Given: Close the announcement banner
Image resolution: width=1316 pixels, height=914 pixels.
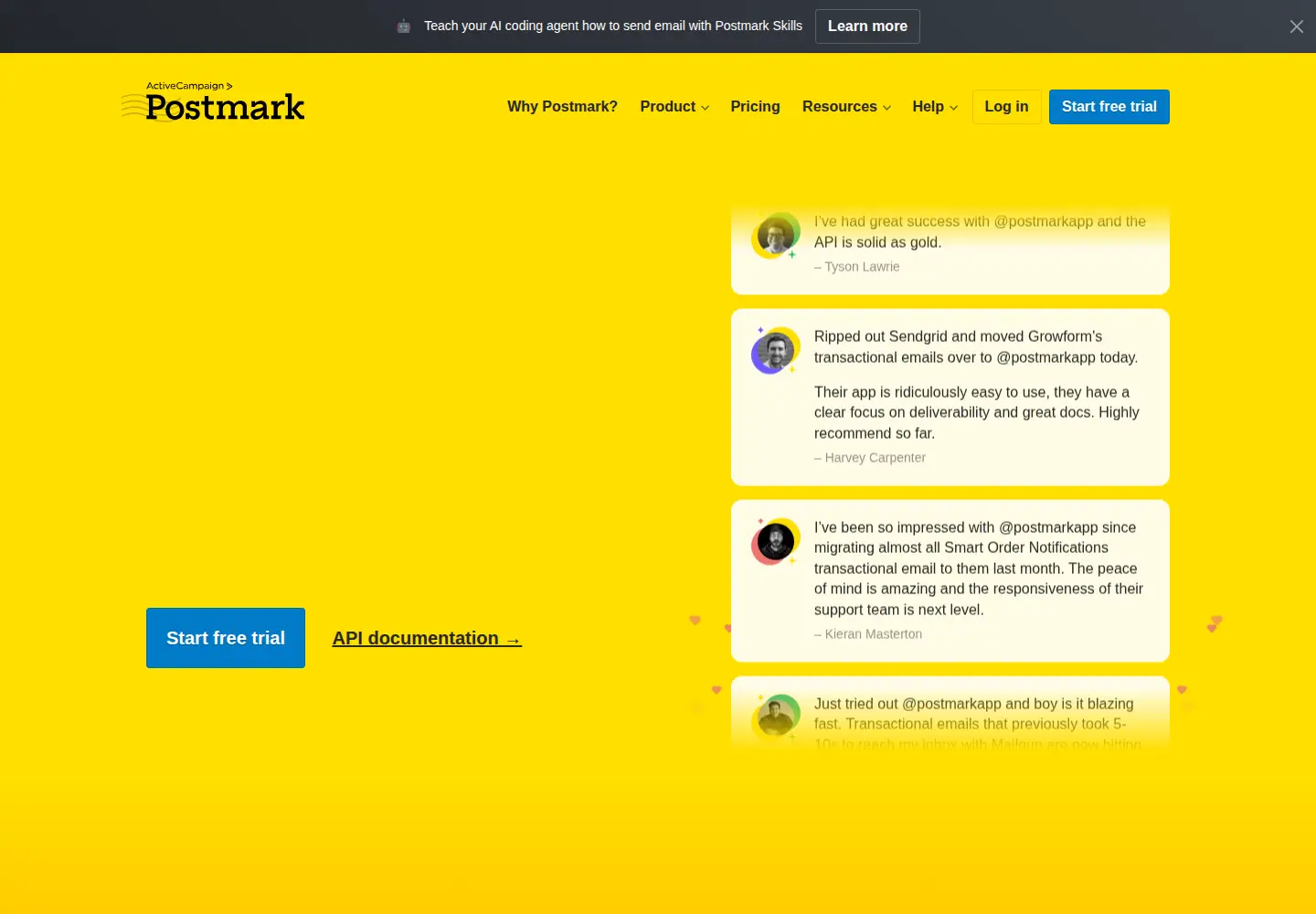Looking at the screenshot, I should pos(1296,27).
